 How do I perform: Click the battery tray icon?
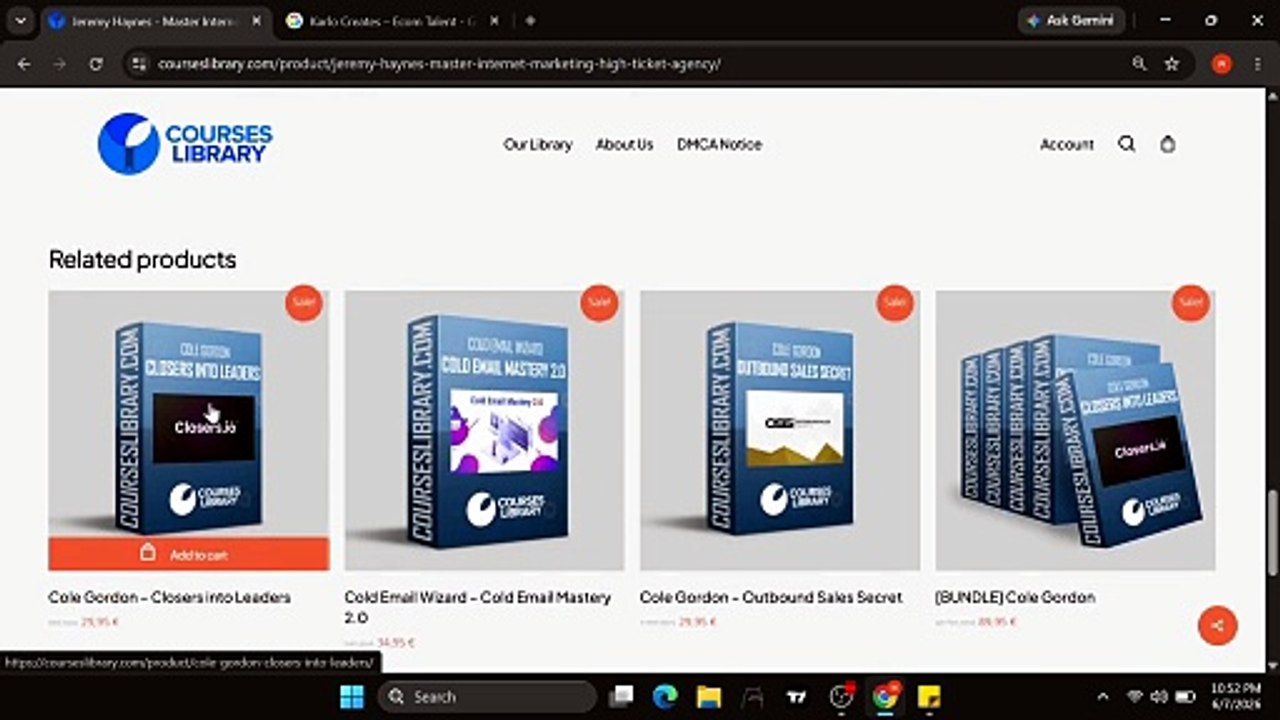pyautogui.click(x=1185, y=696)
